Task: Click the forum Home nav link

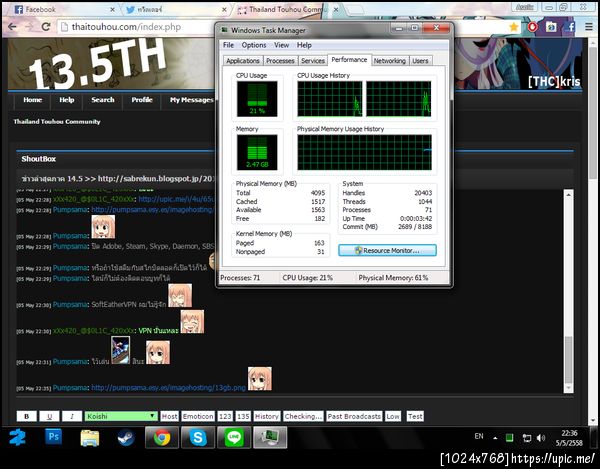Action: (x=33, y=100)
